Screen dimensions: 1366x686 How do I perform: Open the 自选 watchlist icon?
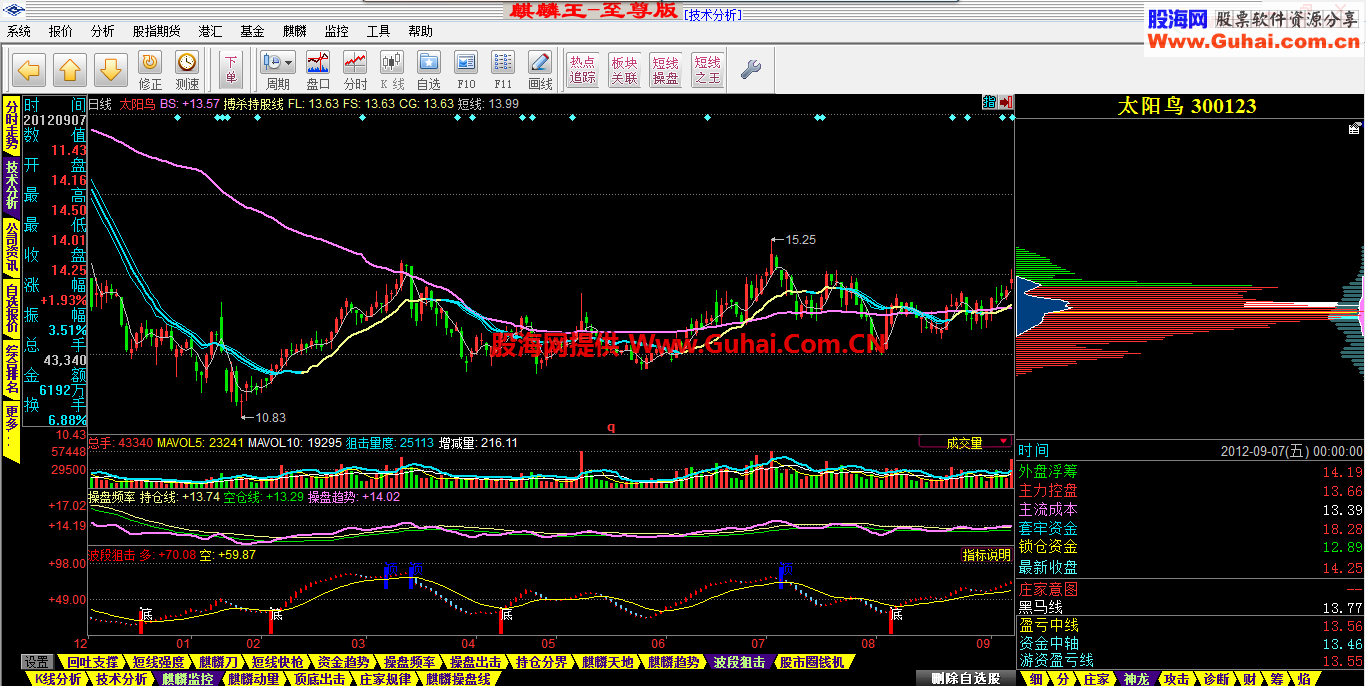point(428,70)
